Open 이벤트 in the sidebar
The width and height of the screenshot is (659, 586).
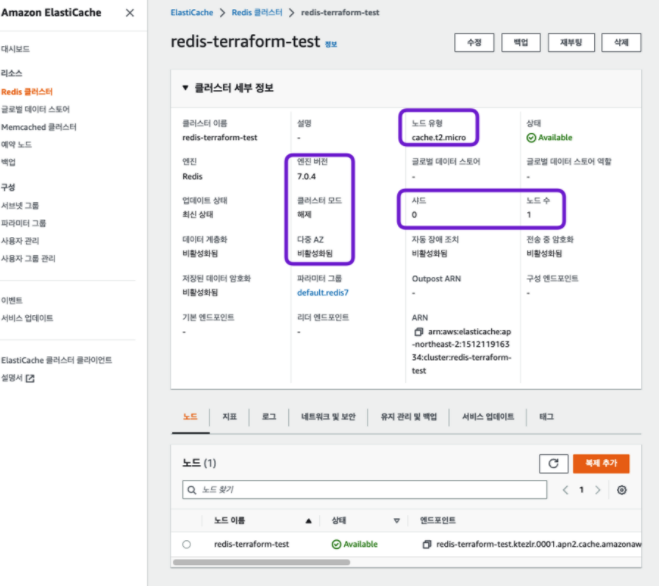point(12,301)
